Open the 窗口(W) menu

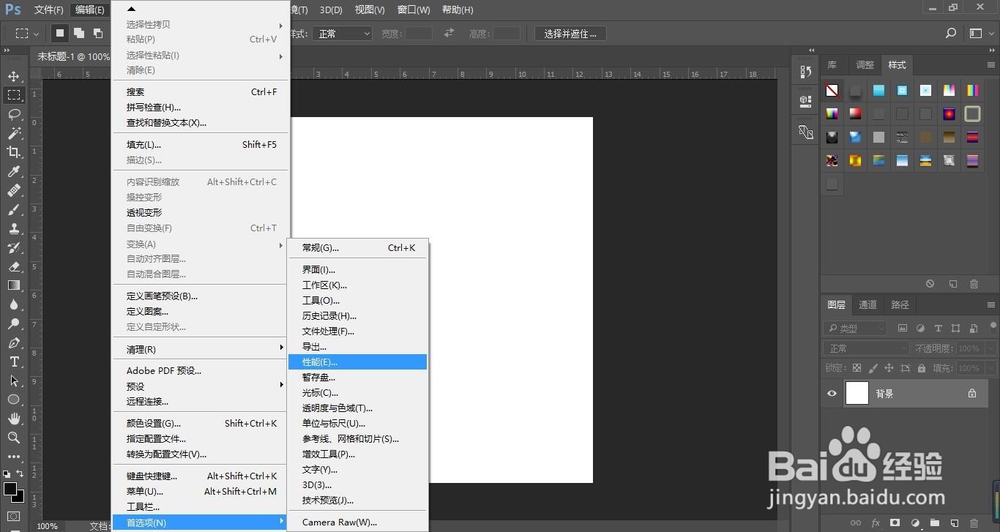(x=413, y=10)
